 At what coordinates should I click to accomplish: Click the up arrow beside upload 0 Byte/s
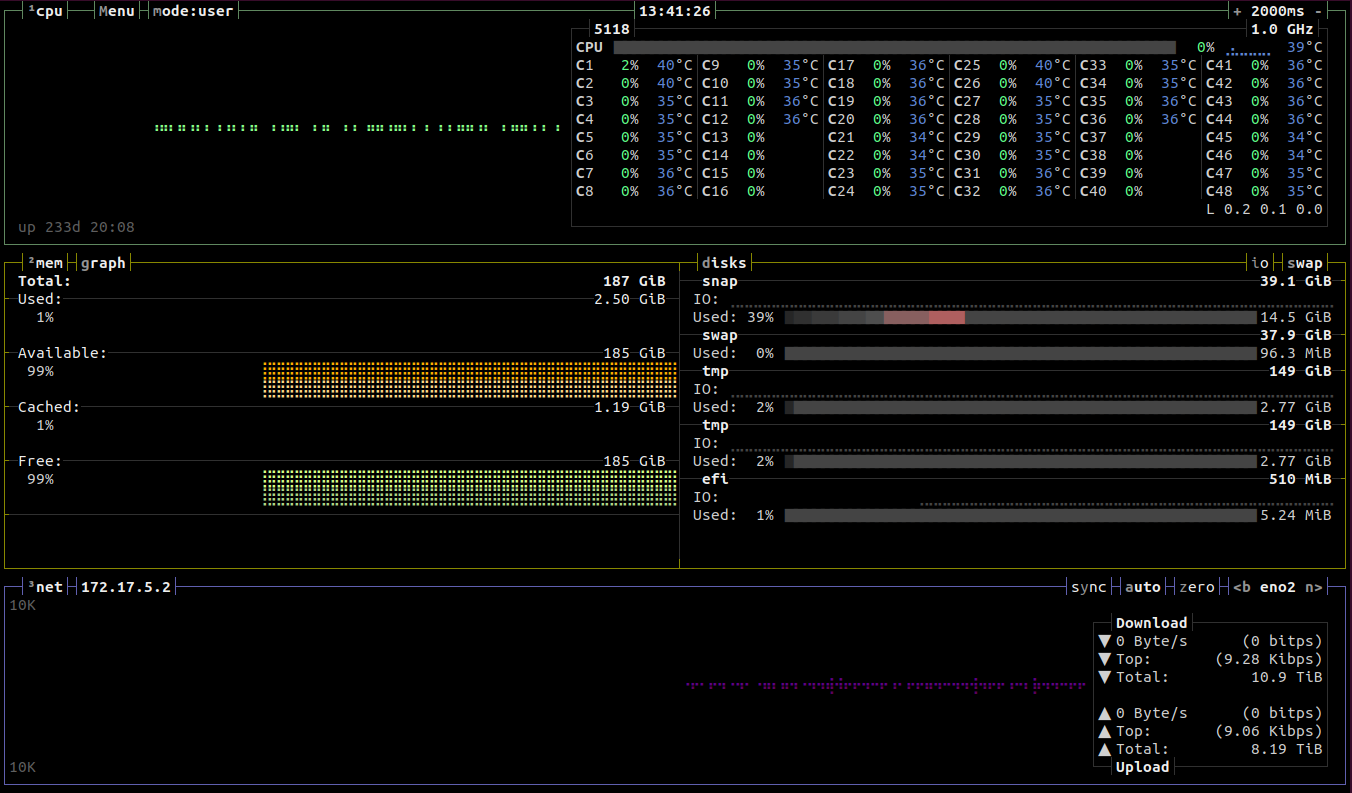1104,713
